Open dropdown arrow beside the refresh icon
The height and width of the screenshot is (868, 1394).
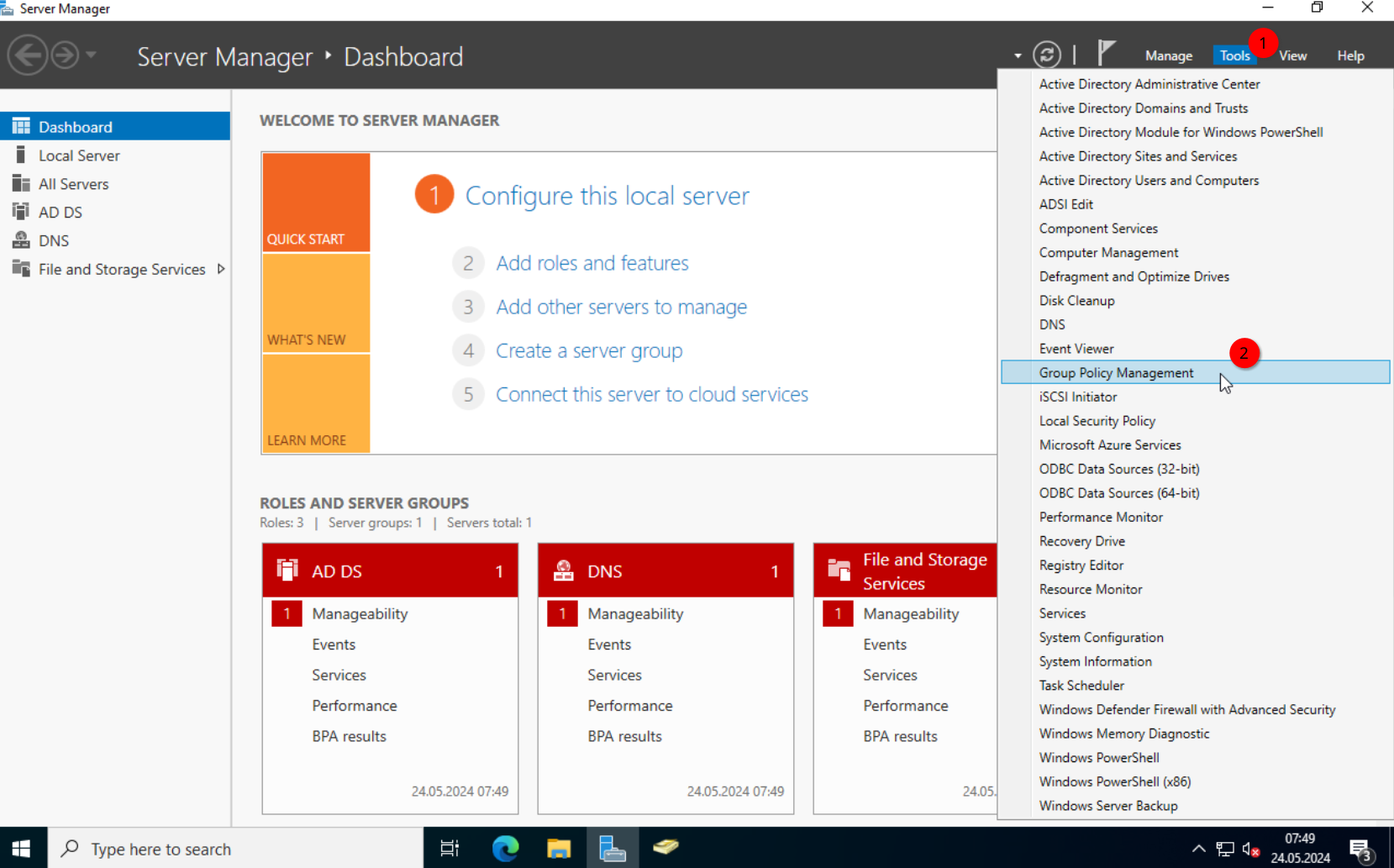pyautogui.click(x=1018, y=56)
